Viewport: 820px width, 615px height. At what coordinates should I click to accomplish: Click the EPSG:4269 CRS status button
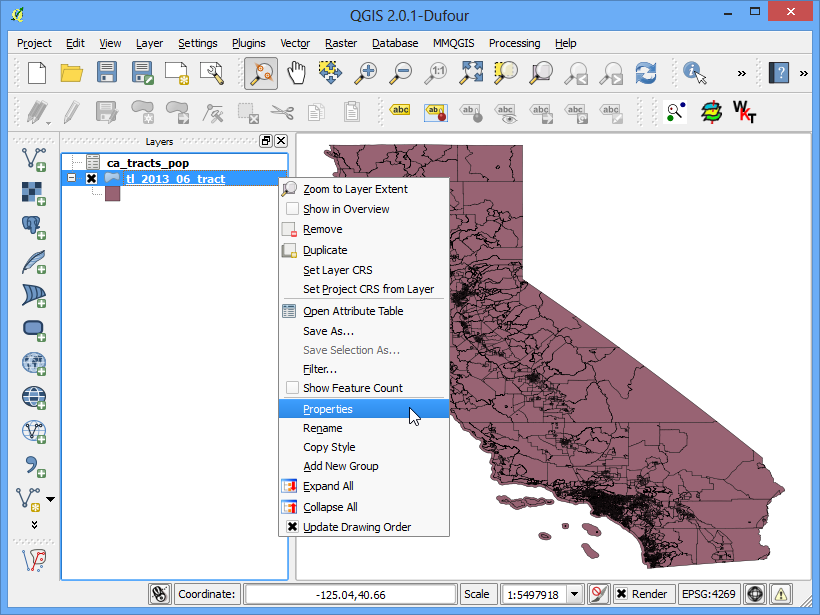tap(709, 594)
